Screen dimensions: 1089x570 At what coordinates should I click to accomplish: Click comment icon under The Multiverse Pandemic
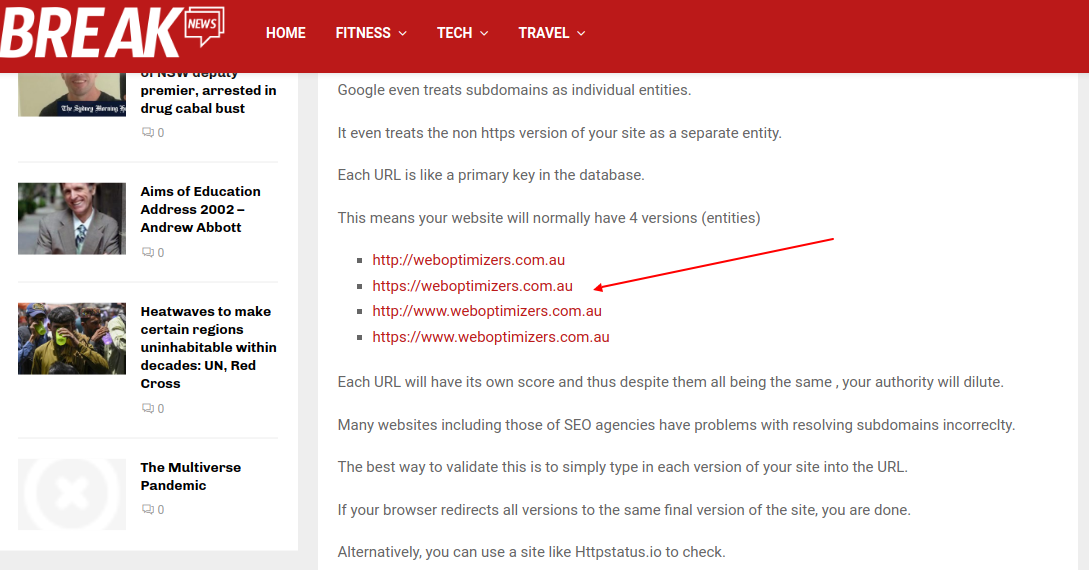tap(148, 509)
